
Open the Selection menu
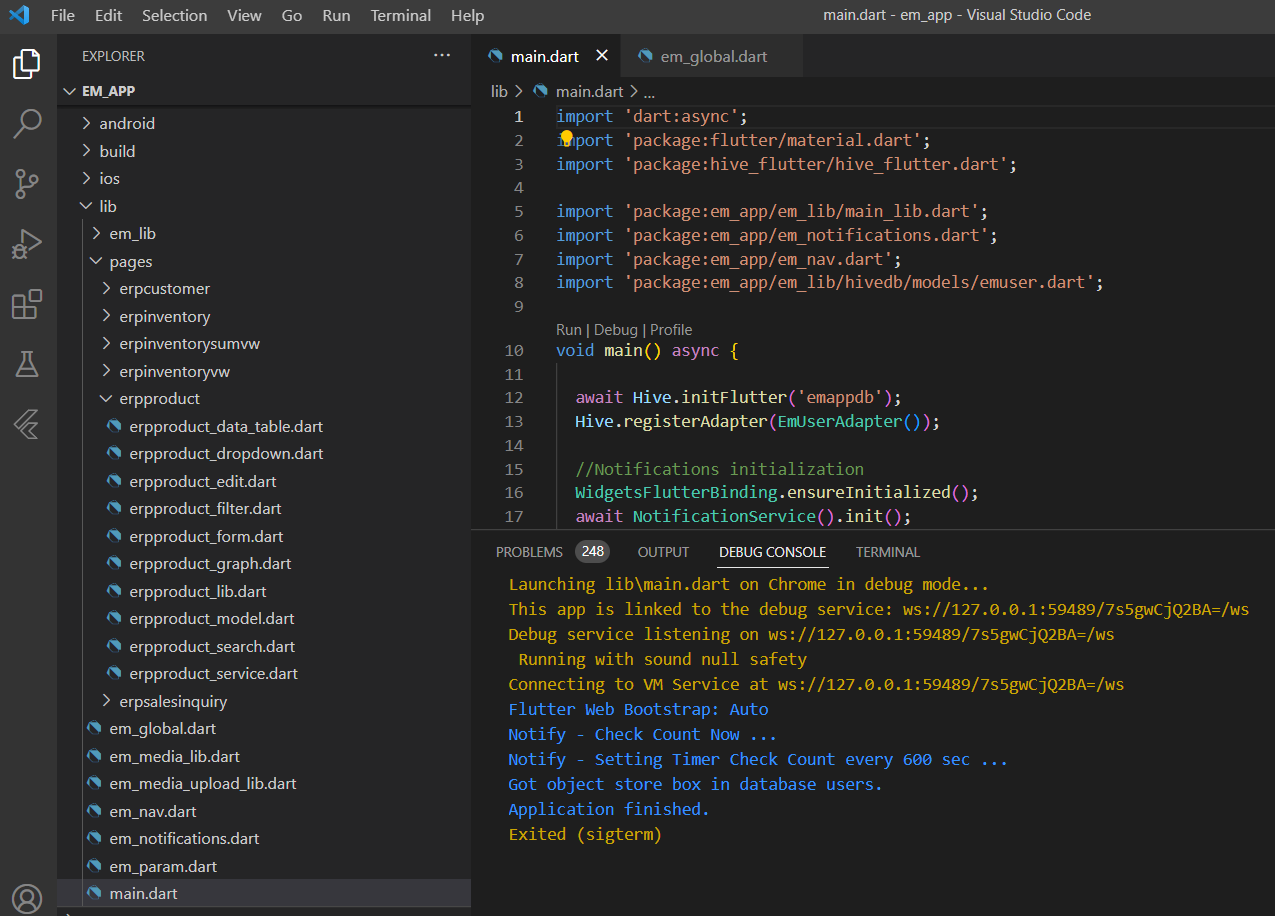pyautogui.click(x=174, y=15)
